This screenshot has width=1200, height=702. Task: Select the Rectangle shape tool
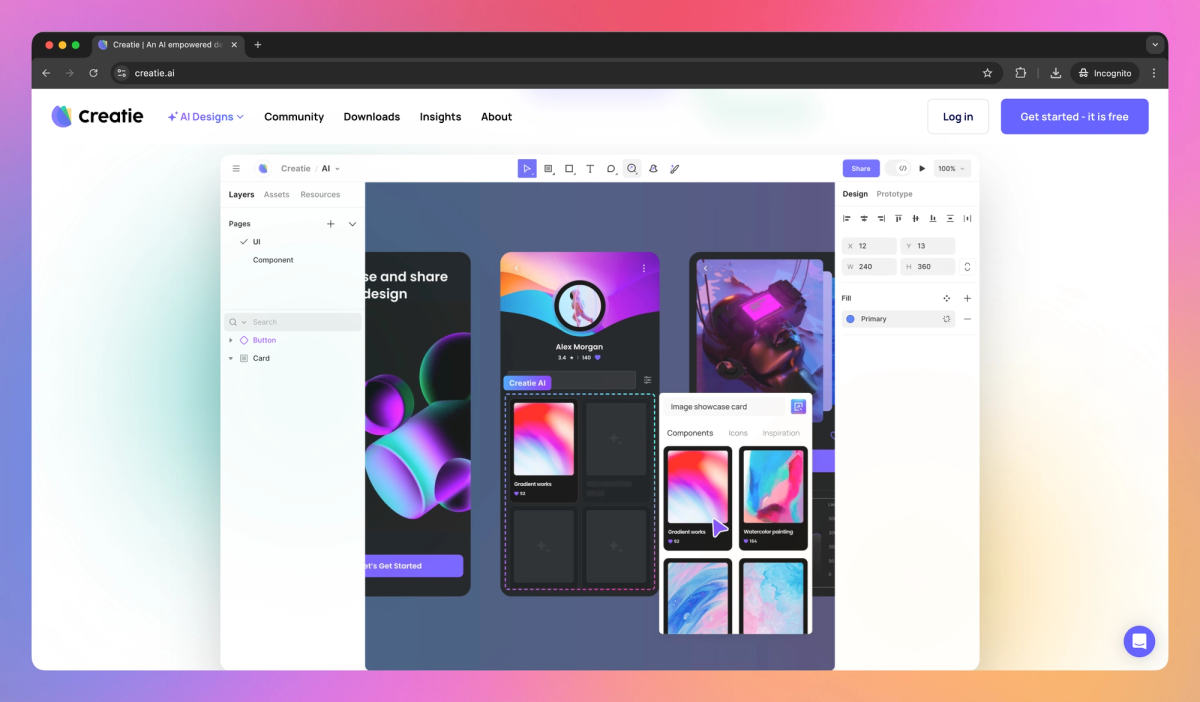coord(569,169)
